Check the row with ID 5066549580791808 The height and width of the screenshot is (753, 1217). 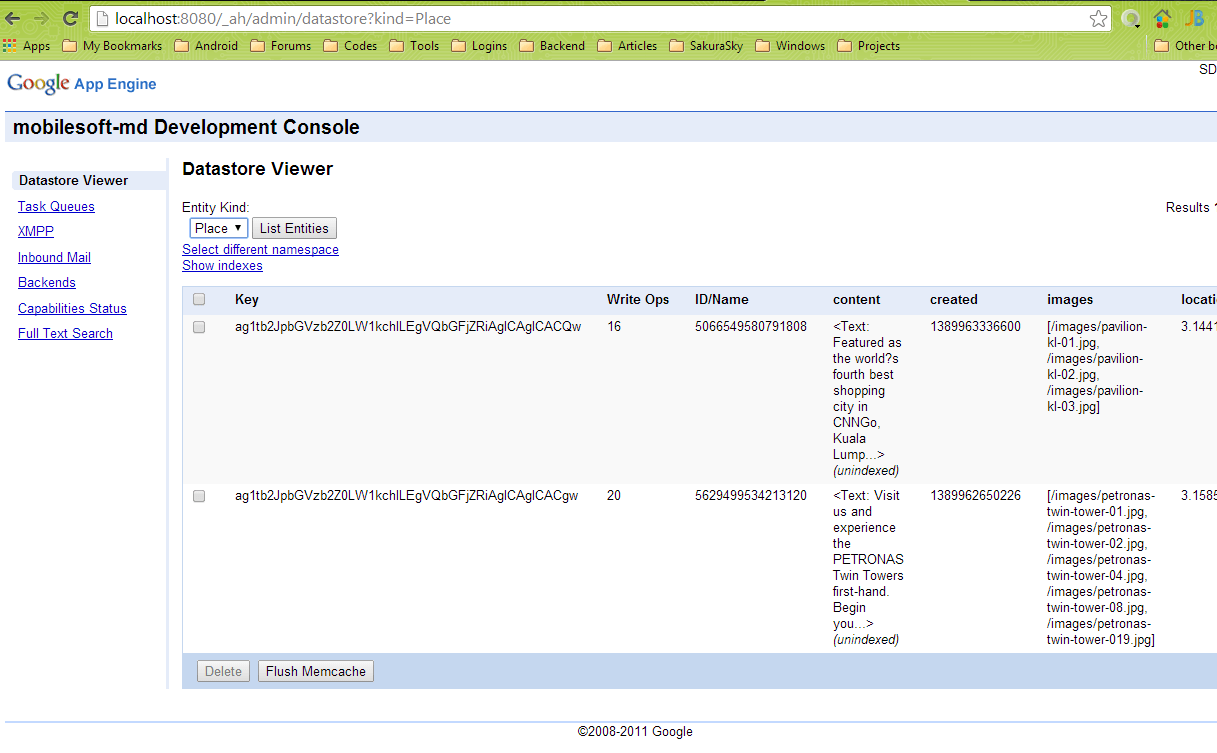[199, 327]
